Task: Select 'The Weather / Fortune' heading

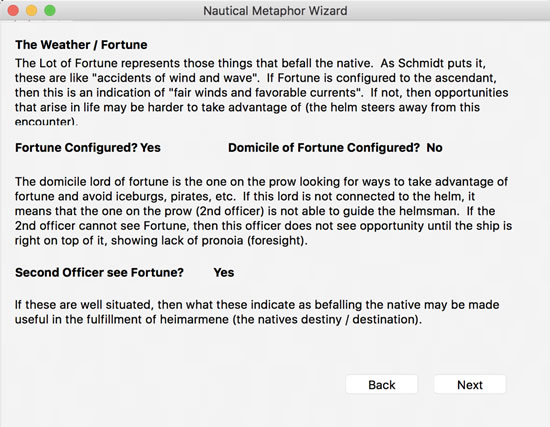Action: 81,45
